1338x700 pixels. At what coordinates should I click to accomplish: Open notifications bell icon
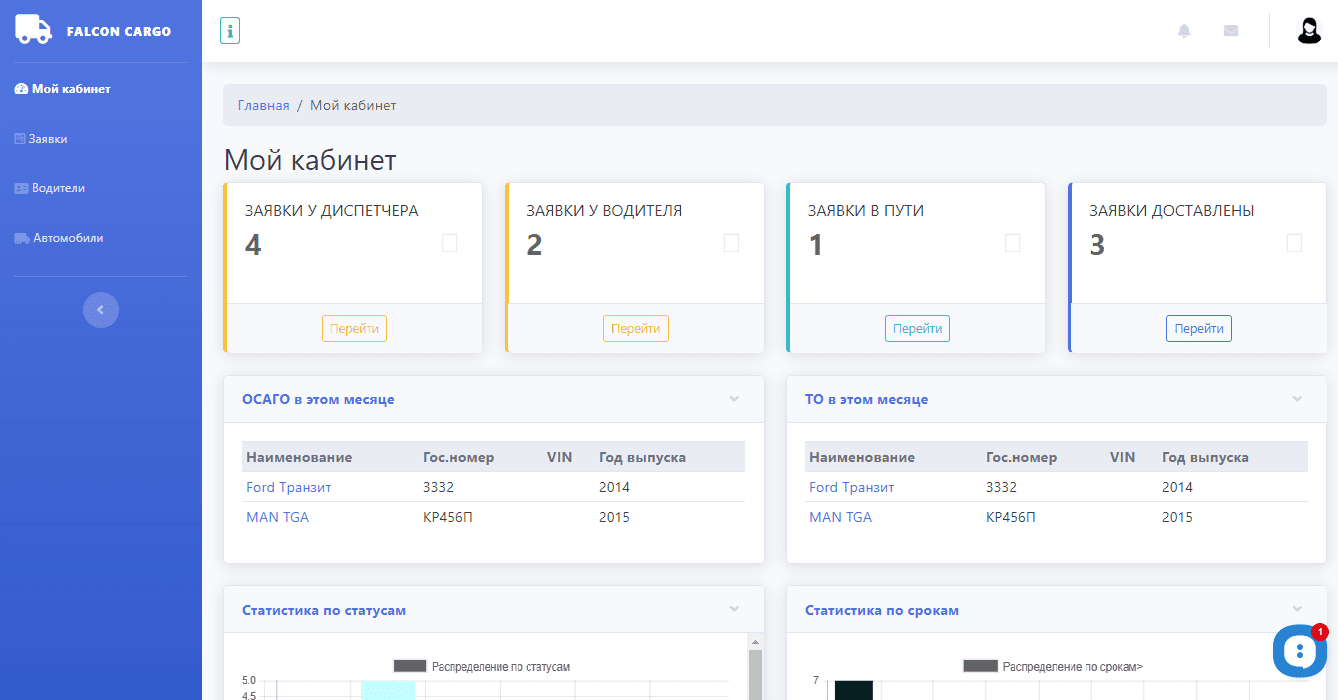click(x=1184, y=31)
